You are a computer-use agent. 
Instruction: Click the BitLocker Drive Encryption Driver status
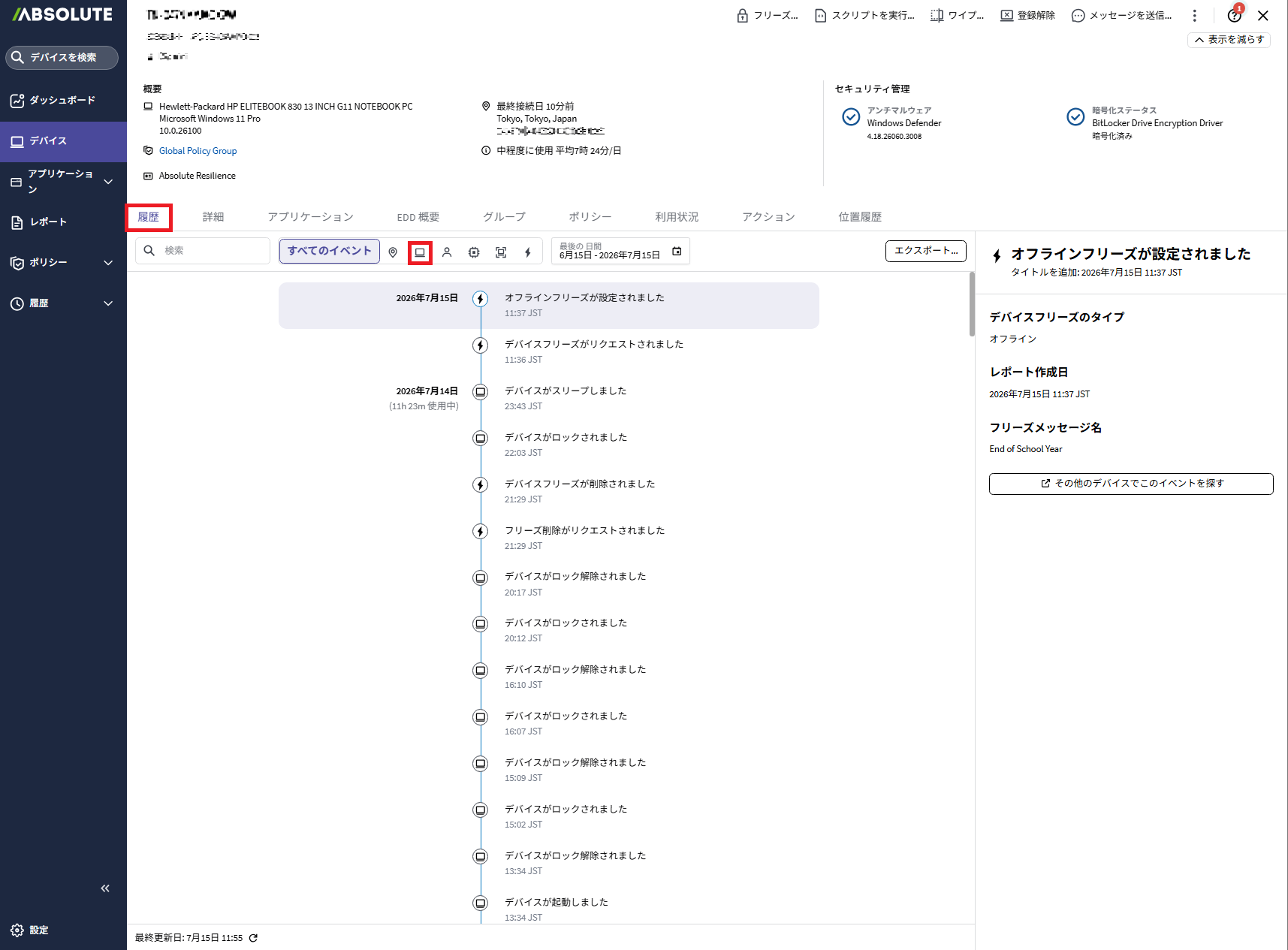[x=1157, y=123]
